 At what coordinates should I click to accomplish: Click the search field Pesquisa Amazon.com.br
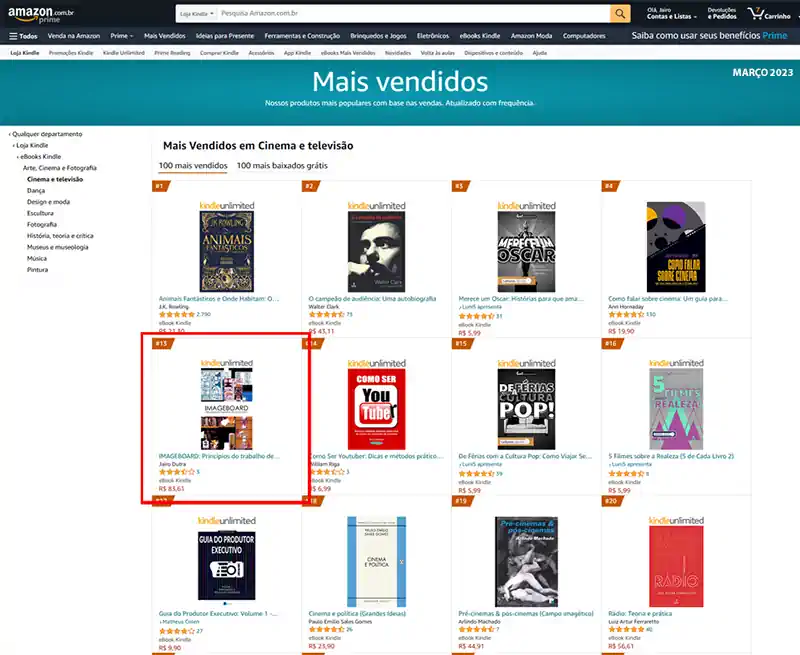(414, 14)
